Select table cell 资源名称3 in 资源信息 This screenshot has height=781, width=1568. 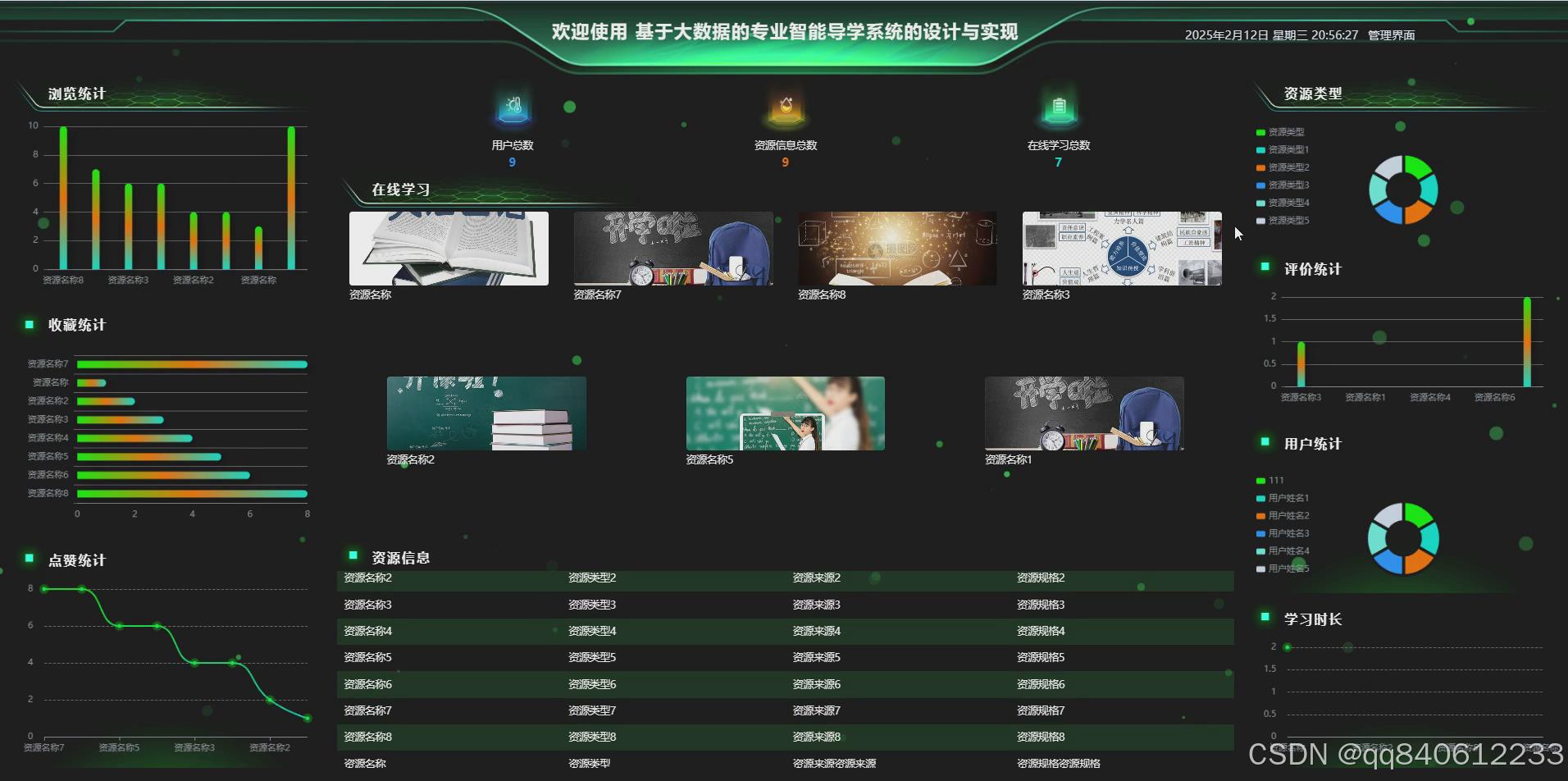[367, 605]
